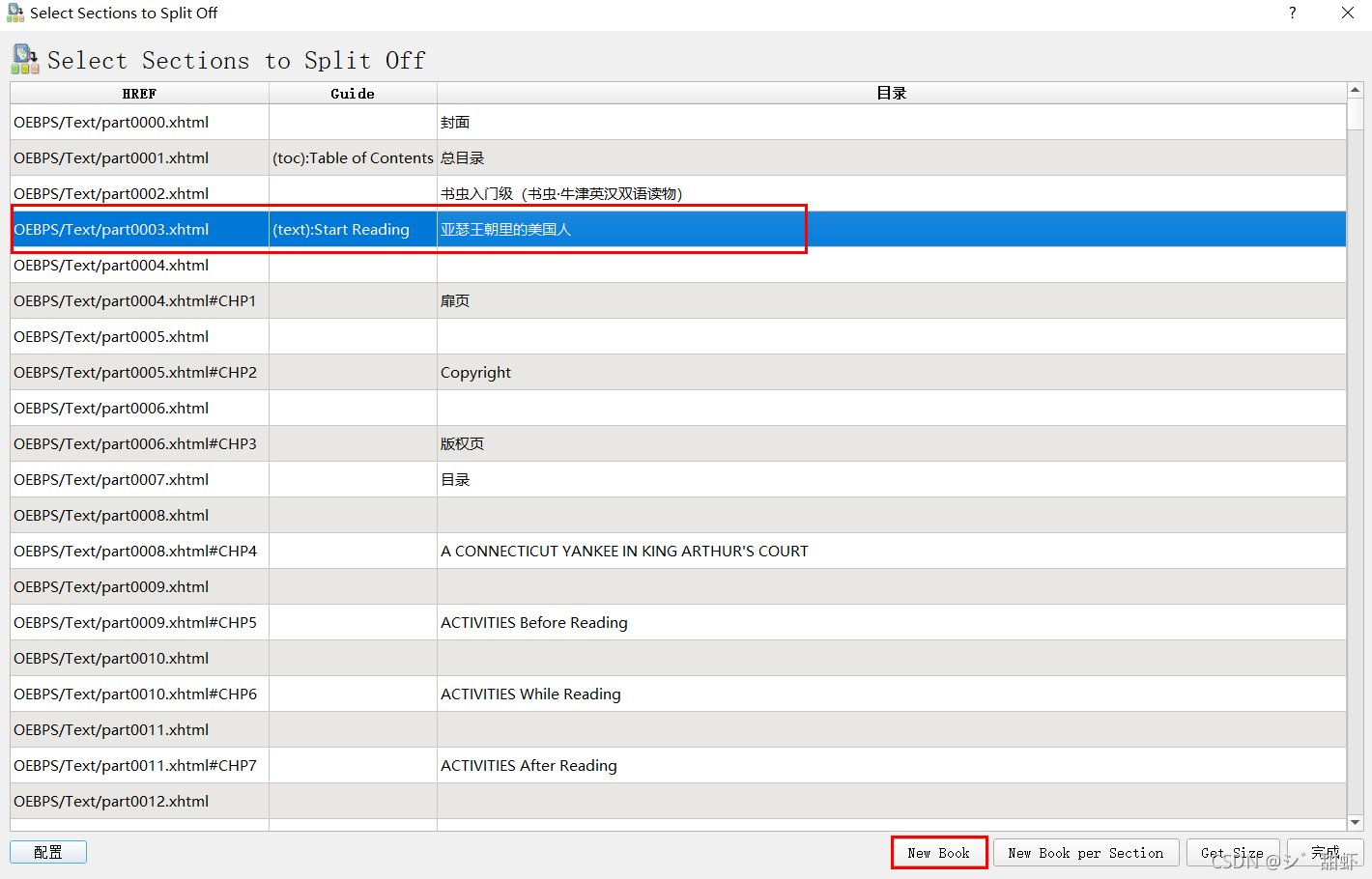Click New Book per Section button
Image resolution: width=1372 pixels, height=879 pixels.
(x=1086, y=853)
